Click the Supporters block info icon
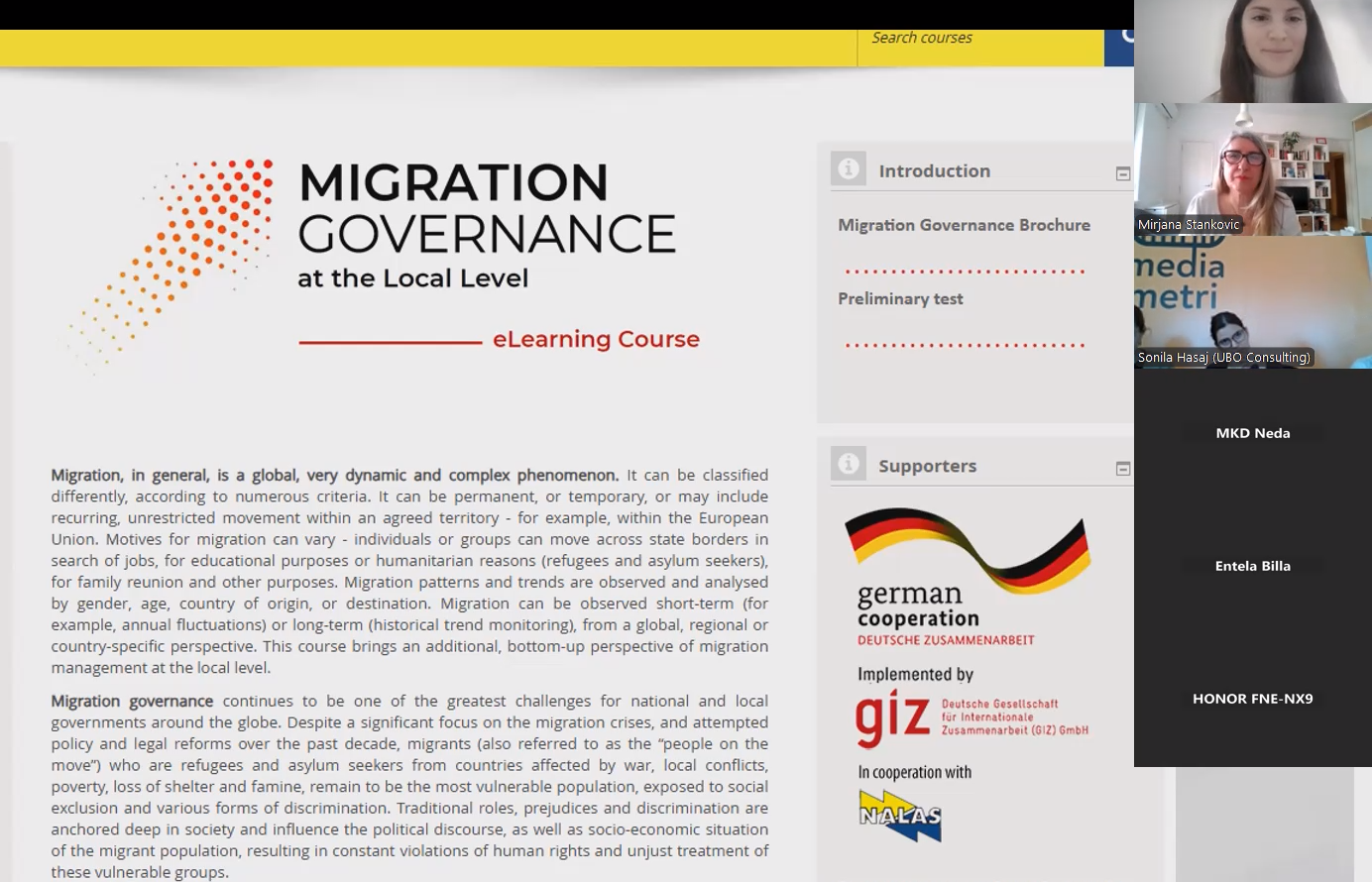The width and height of the screenshot is (1372, 882). (849, 464)
